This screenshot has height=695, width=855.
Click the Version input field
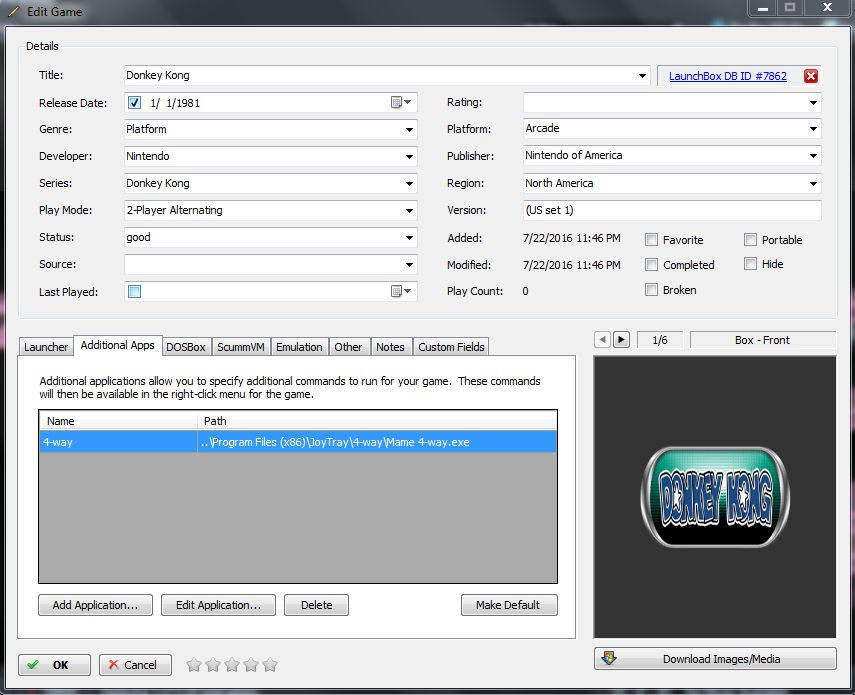672,210
